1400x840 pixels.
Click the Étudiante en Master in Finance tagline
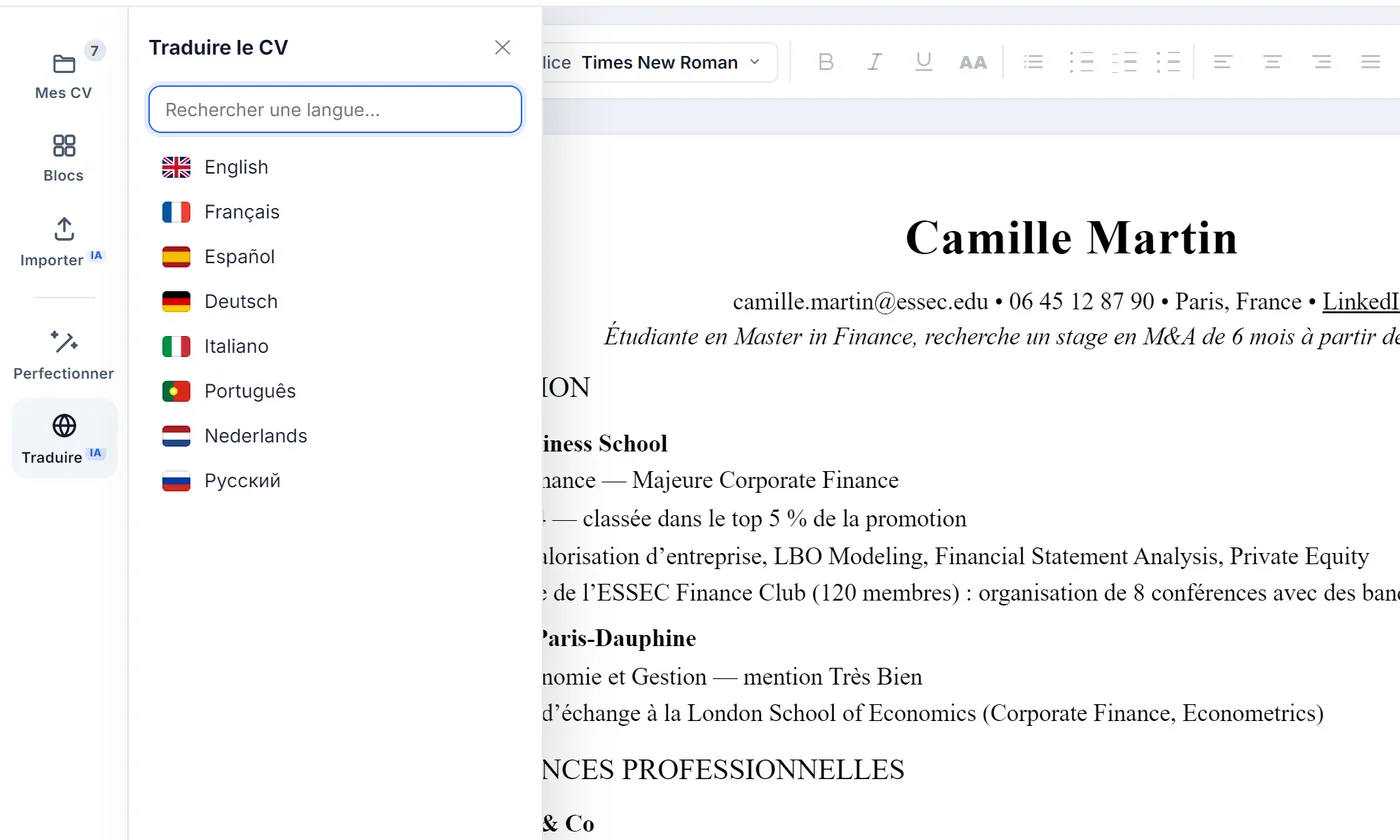tap(1001, 337)
